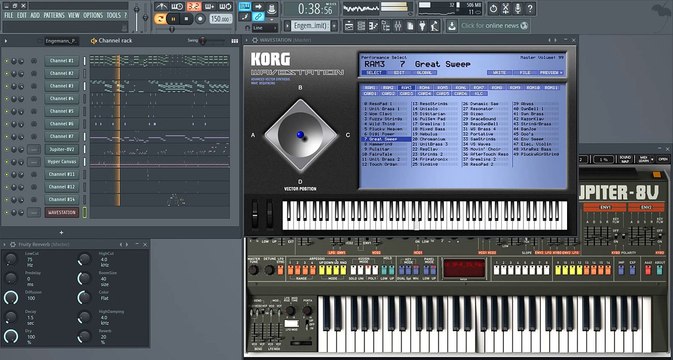Click the arrow step icon in the toolbar
The width and height of the screenshot is (673, 360).
coord(258,6)
